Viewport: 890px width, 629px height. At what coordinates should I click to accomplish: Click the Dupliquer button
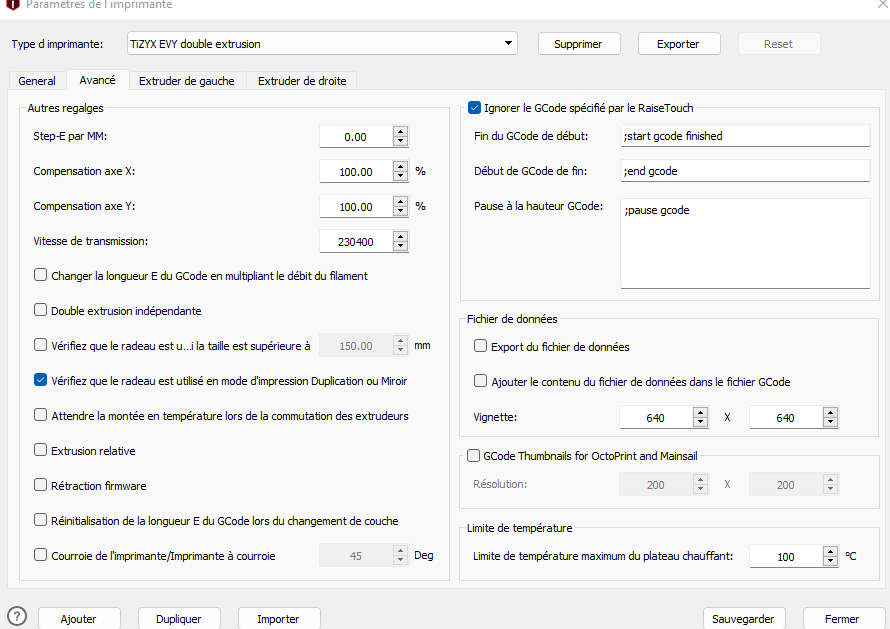pos(179,619)
